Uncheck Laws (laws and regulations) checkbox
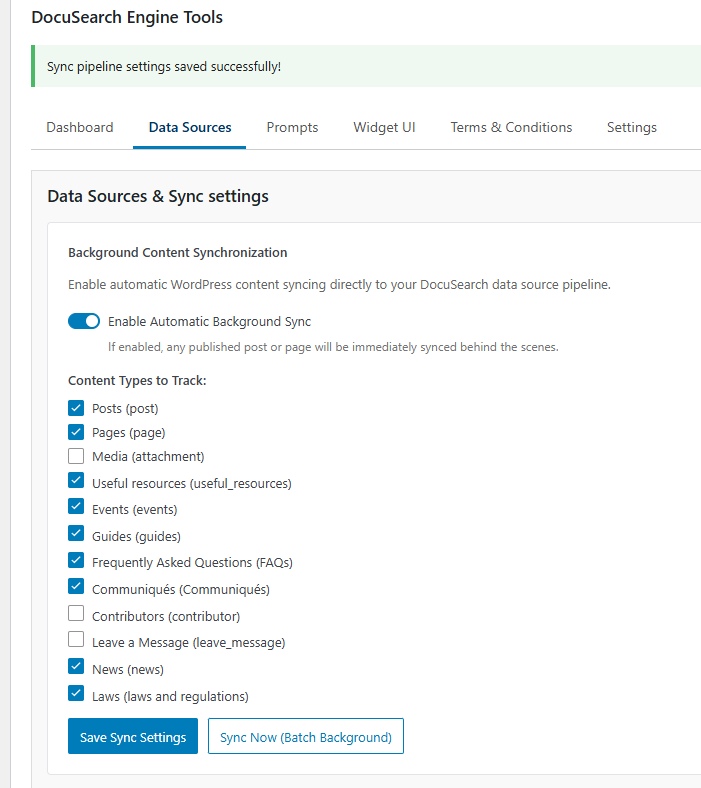The image size is (701, 788). pyautogui.click(x=76, y=693)
